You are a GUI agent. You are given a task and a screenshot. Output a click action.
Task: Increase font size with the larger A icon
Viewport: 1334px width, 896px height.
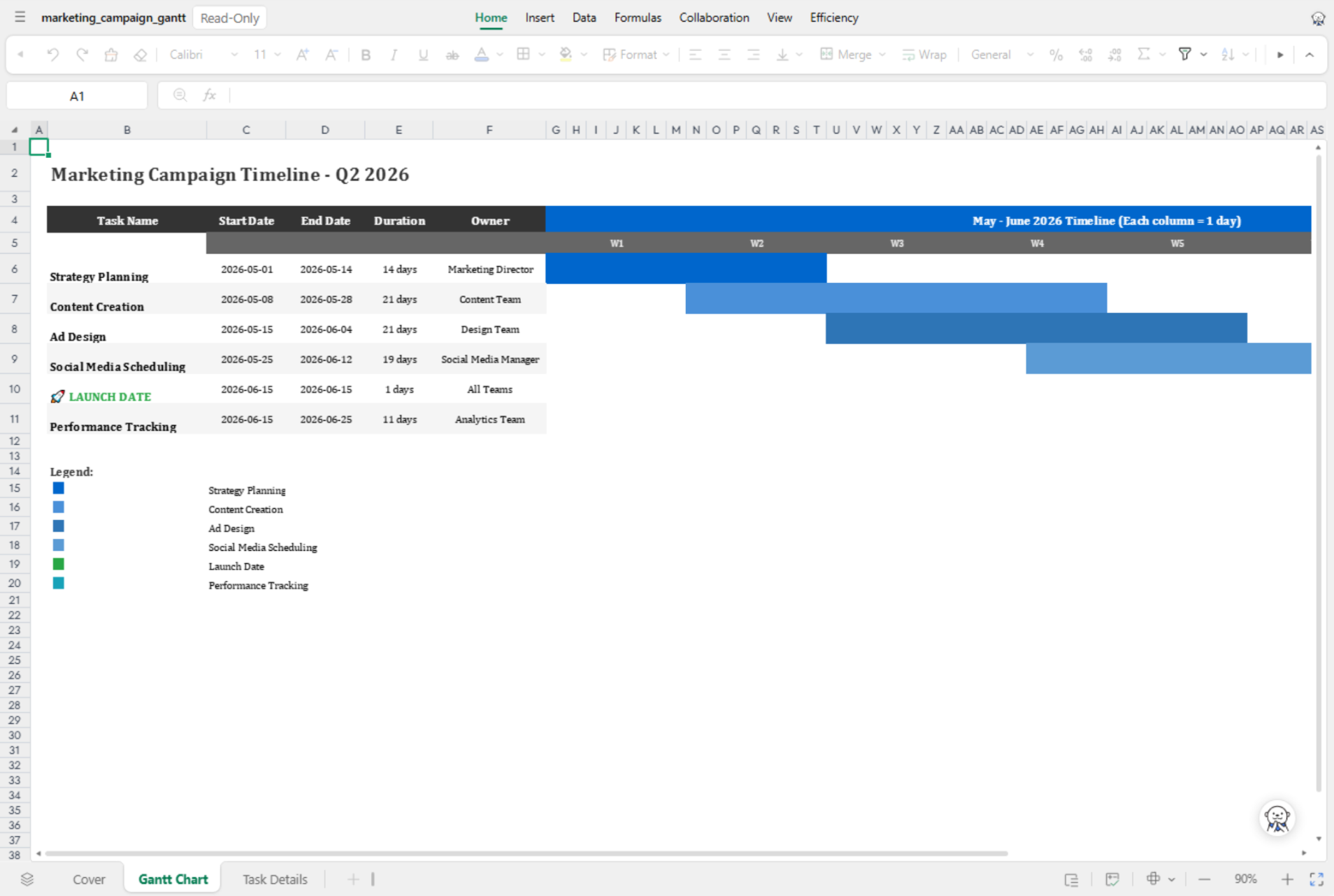click(303, 55)
